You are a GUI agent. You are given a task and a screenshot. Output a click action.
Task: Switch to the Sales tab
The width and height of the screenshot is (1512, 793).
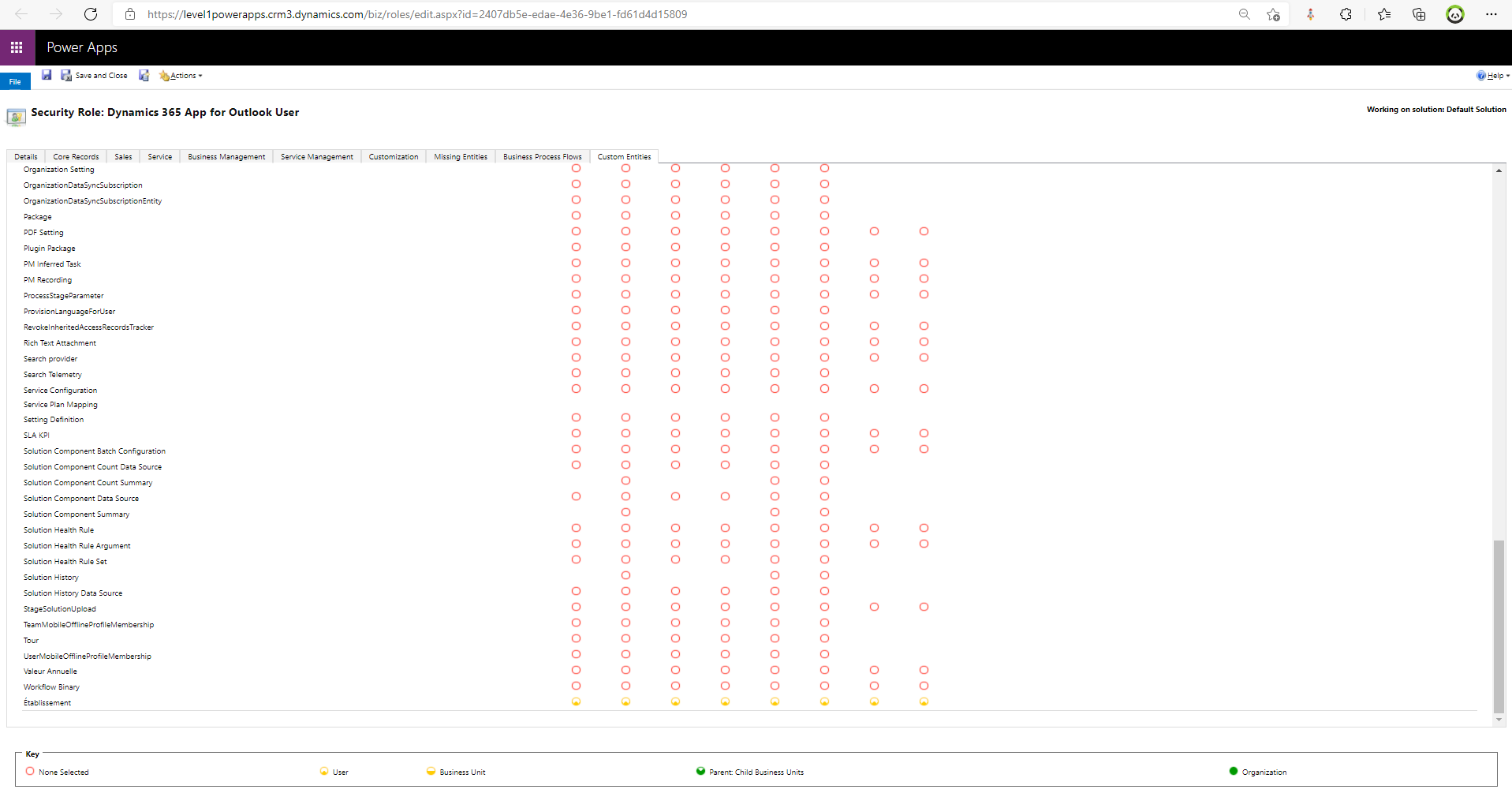(123, 156)
